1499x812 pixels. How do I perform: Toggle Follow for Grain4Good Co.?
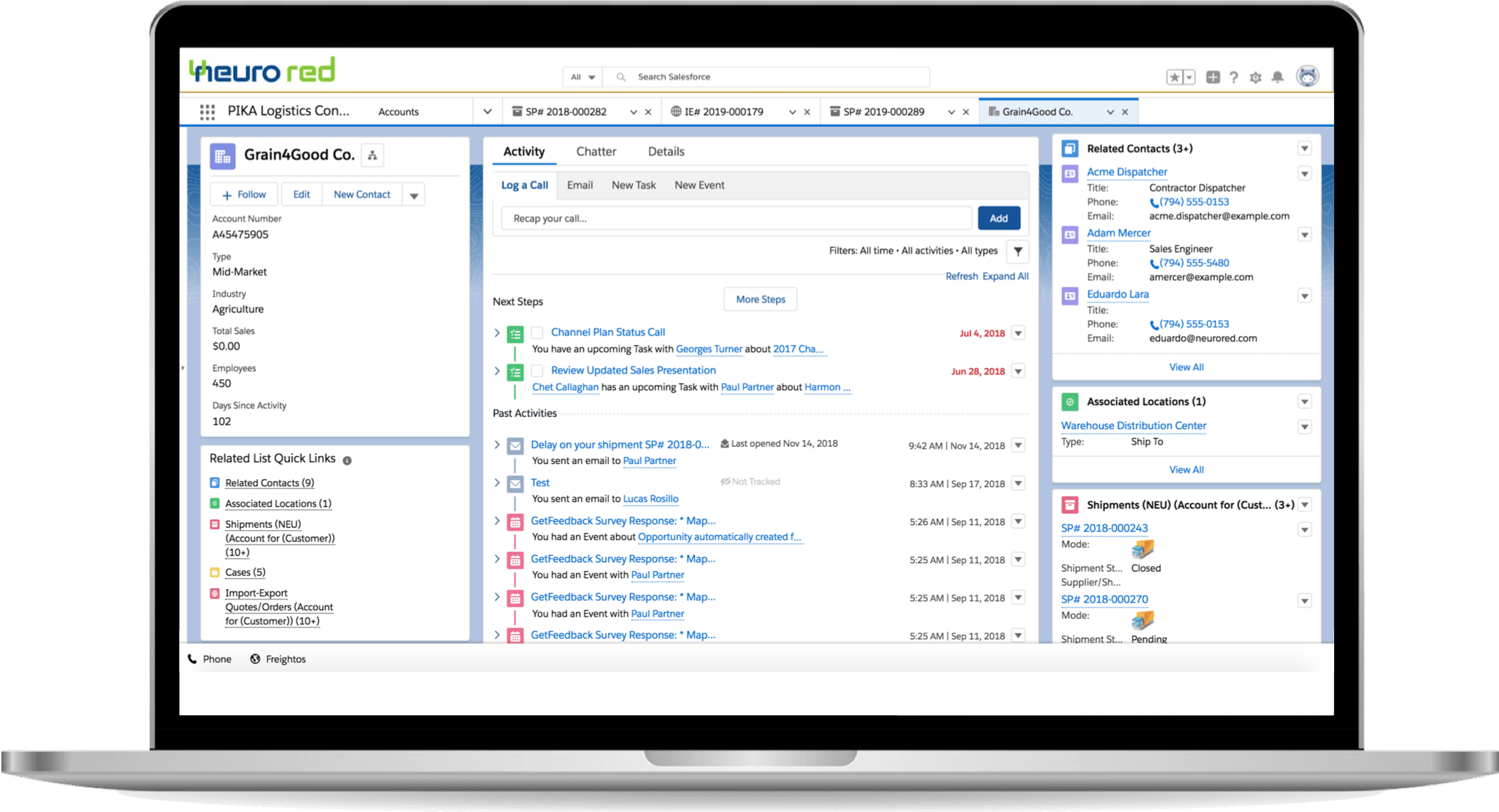click(244, 194)
